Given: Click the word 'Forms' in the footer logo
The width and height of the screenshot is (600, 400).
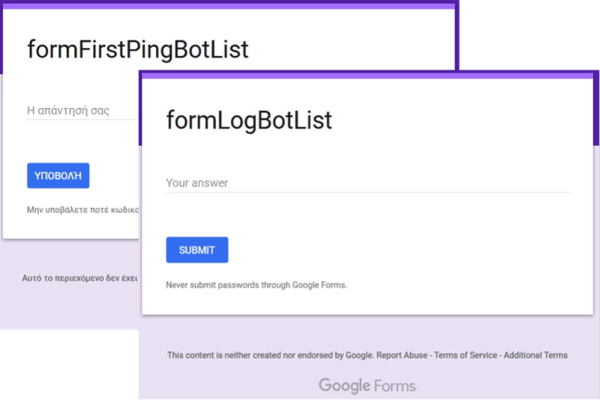Looking at the screenshot, I should coord(396,385).
